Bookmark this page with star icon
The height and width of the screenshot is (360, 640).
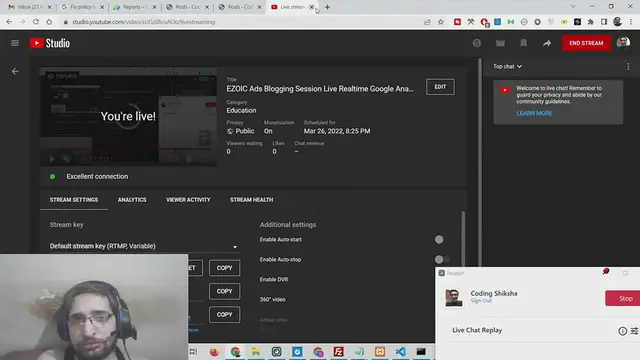(x=441, y=22)
